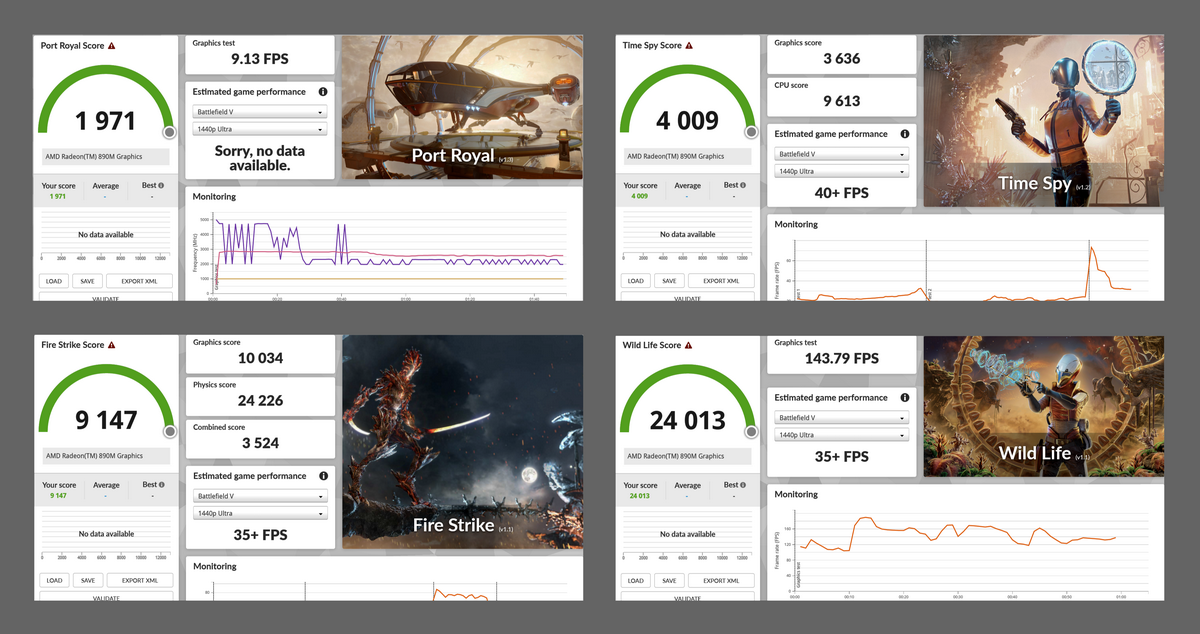Viewport: 1200px width, 634px height.
Task: Click the Best info icon in Wild Life panel
Action: coord(743,485)
